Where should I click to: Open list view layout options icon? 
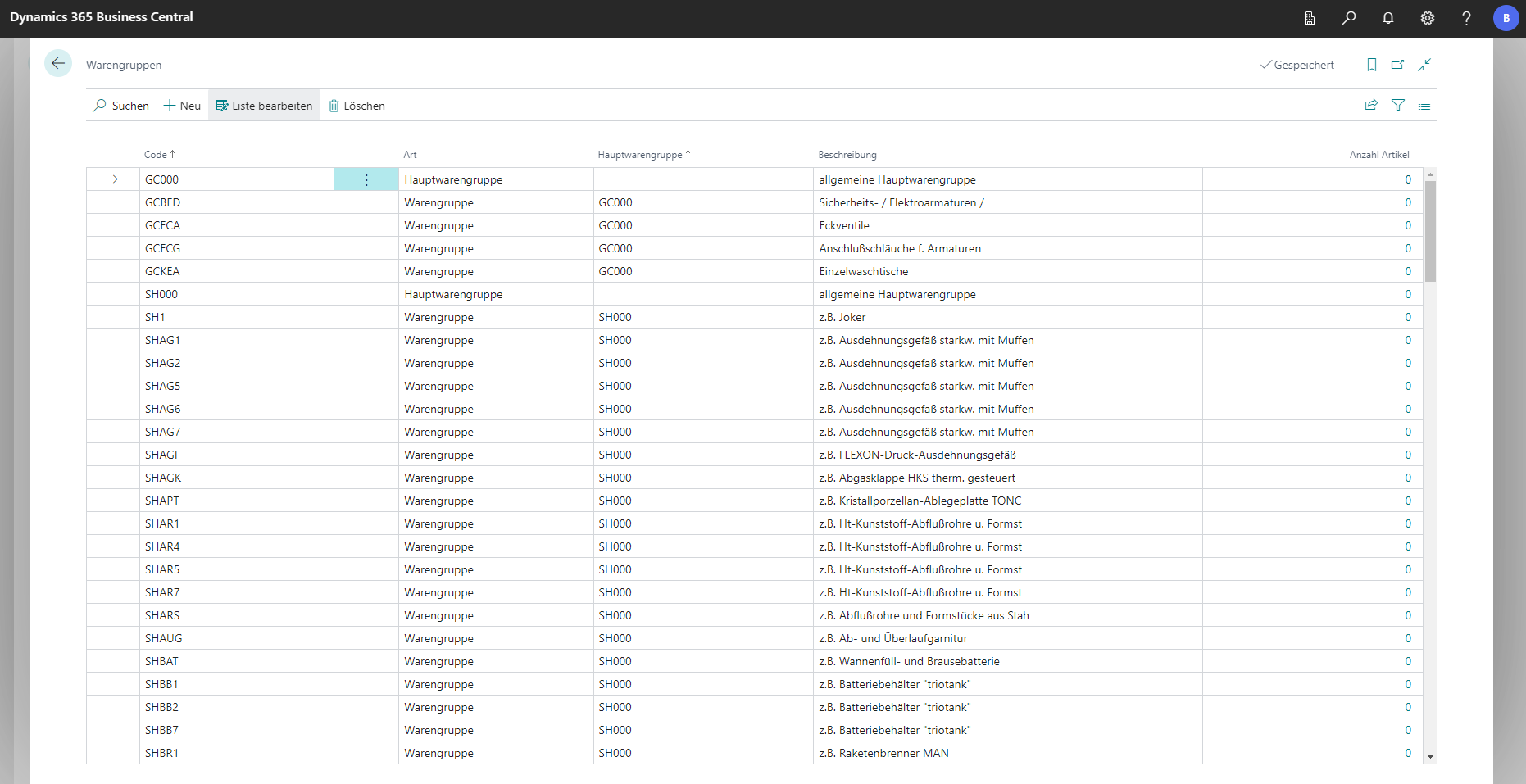[1424, 105]
